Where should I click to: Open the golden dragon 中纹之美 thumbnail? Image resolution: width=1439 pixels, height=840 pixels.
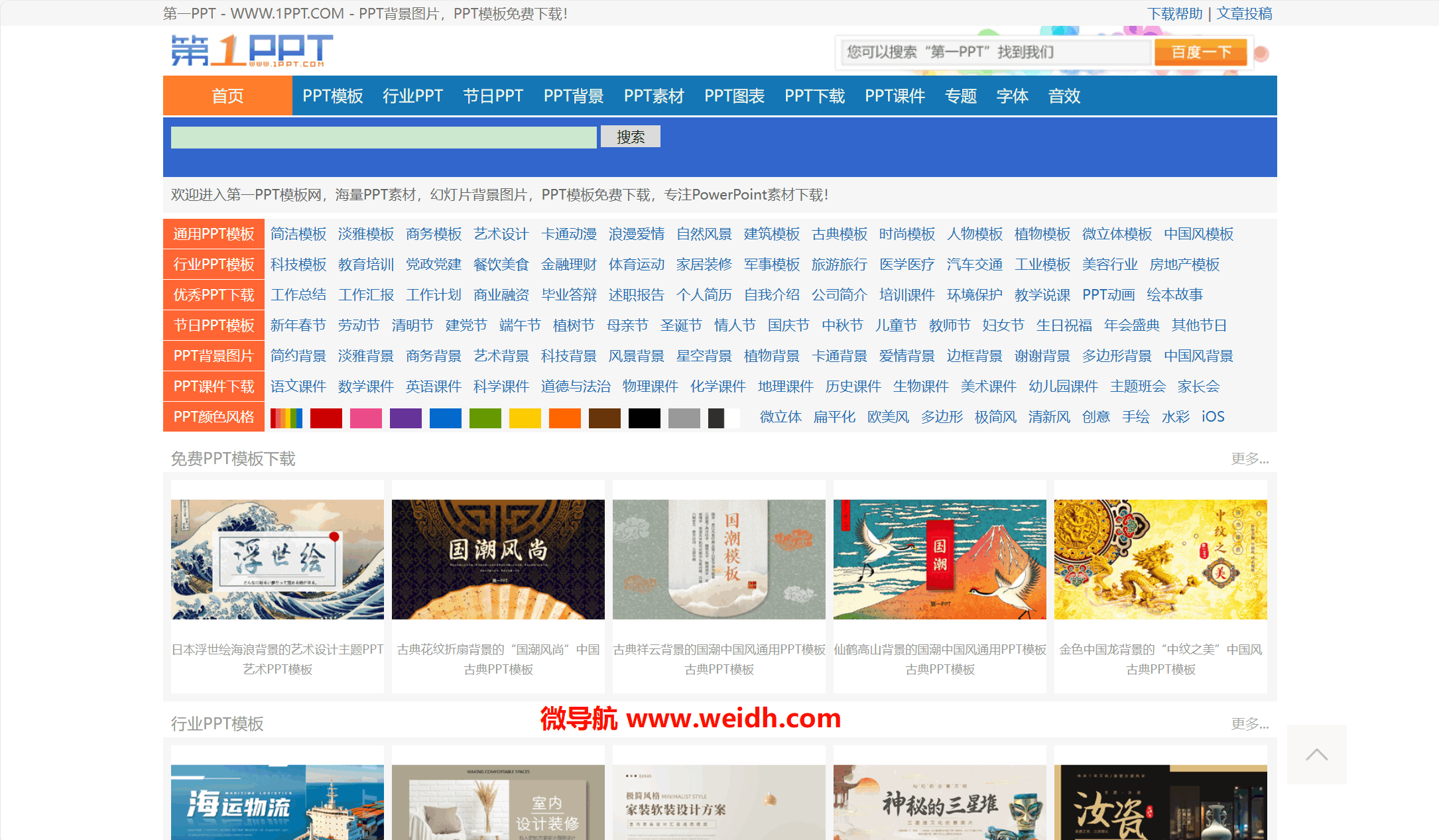click(1160, 560)
